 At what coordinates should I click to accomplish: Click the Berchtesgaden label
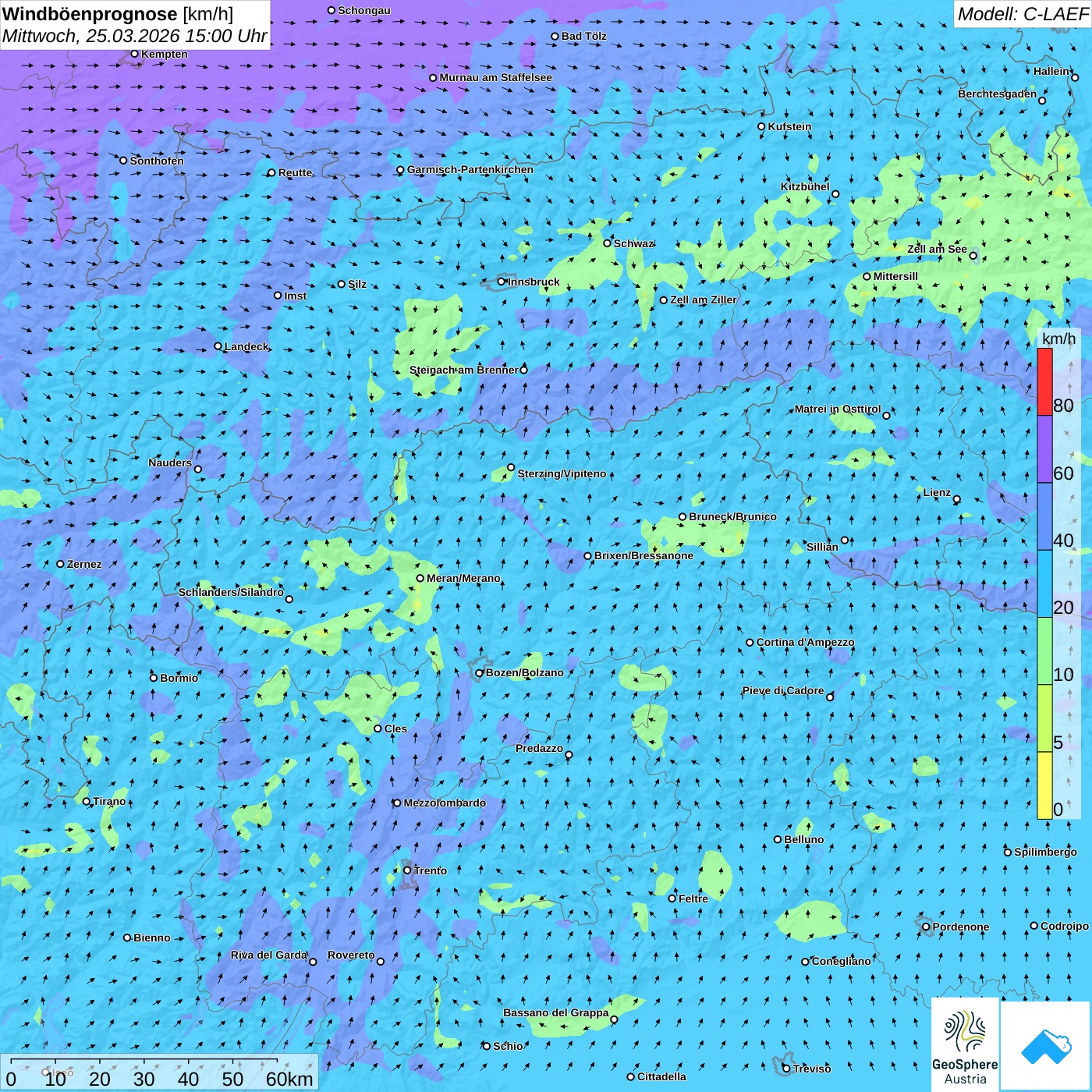pyautogui.click(x=998, y=94)
